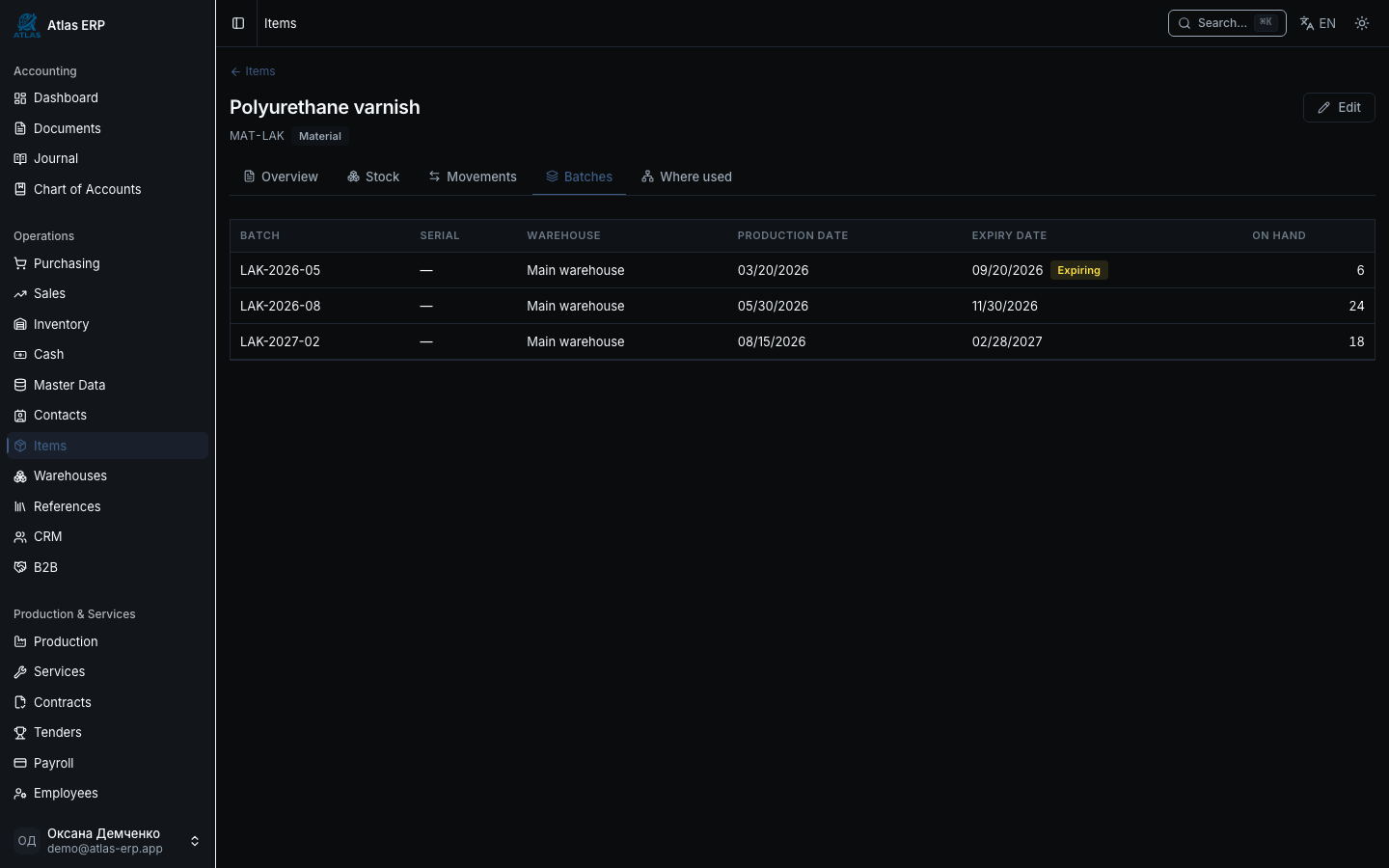Image resolution: width=1389 pixels, height=868 pixels.
Task: Open the Stock tab
Action: click(x=373, y=176)
